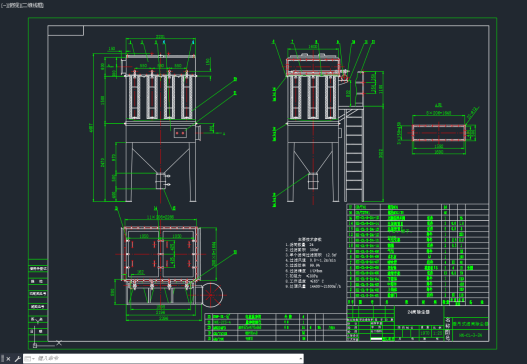Click the '24袋除尘器' title block text
This screenshot has height=364, width=527.
point(419,312)
